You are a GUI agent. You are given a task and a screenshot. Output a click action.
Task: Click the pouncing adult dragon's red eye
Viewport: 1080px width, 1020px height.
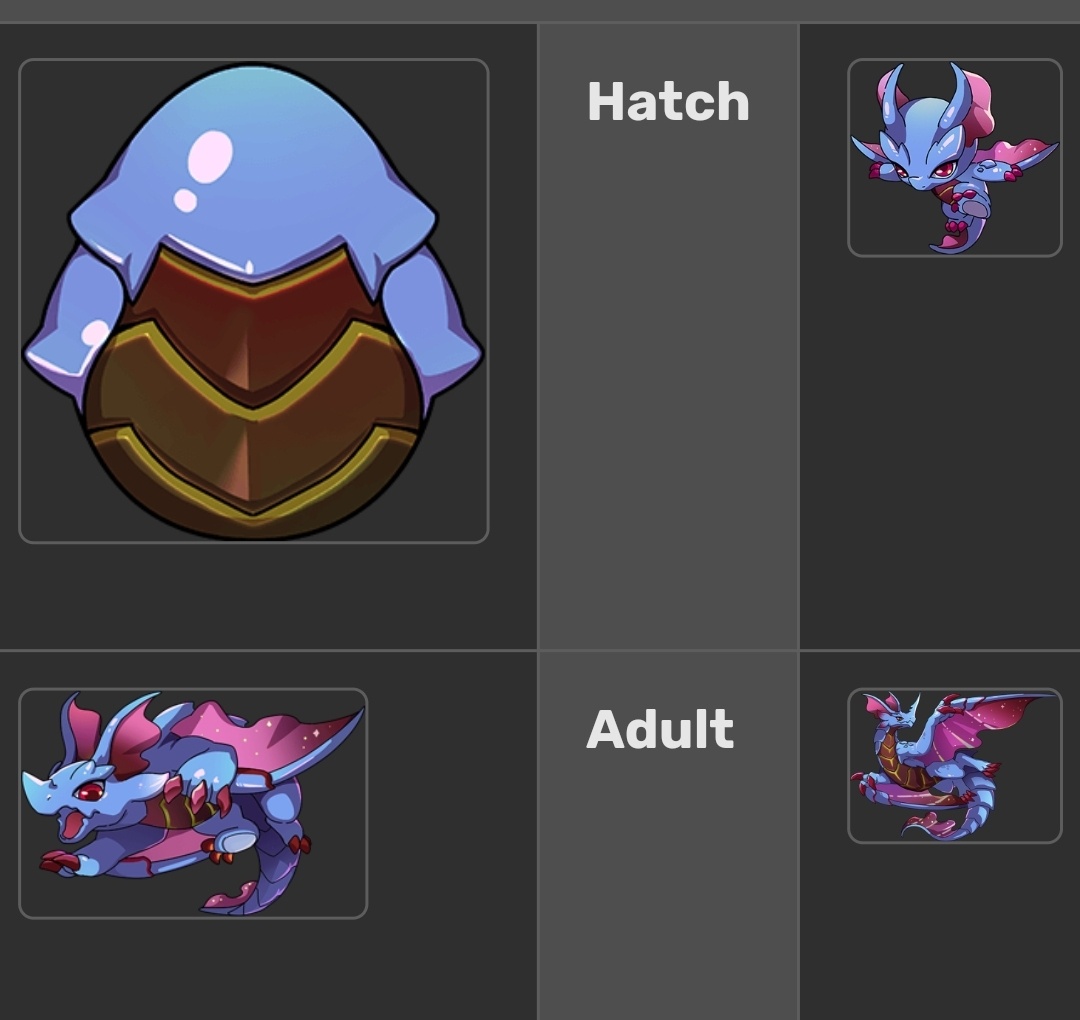pos(90,791)
